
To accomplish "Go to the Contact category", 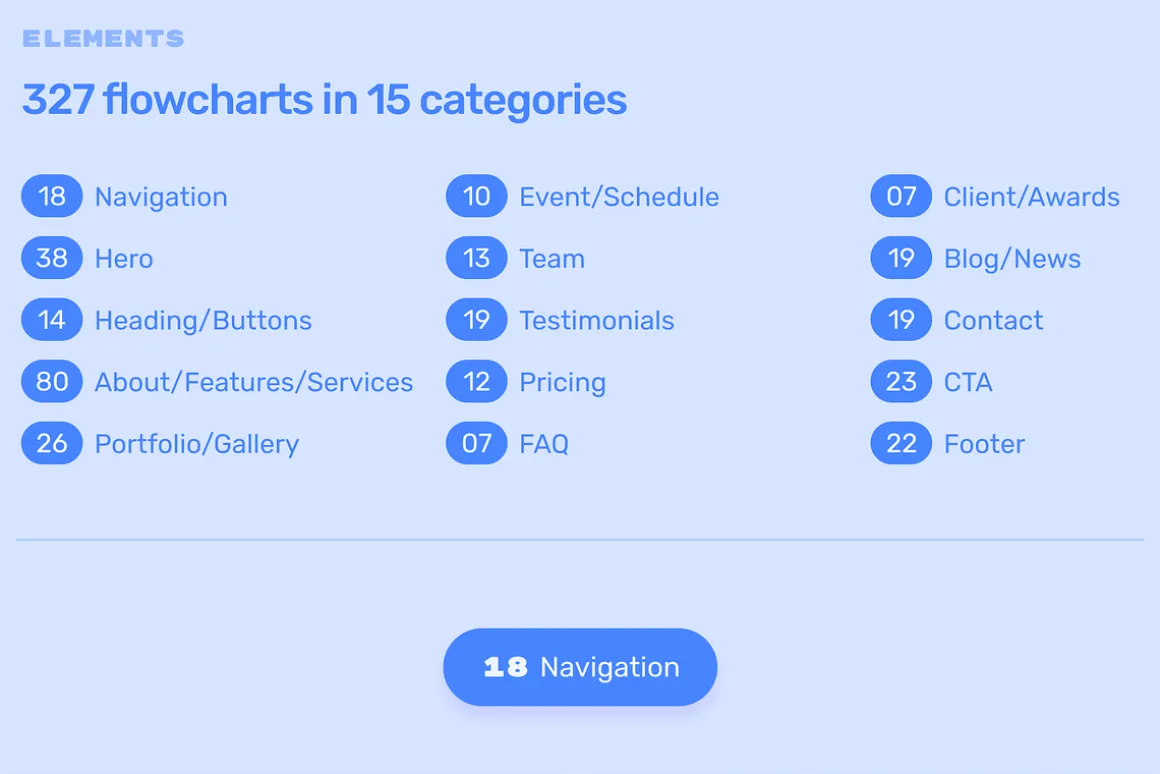I will pyautogui.click(x=993, y=320).
